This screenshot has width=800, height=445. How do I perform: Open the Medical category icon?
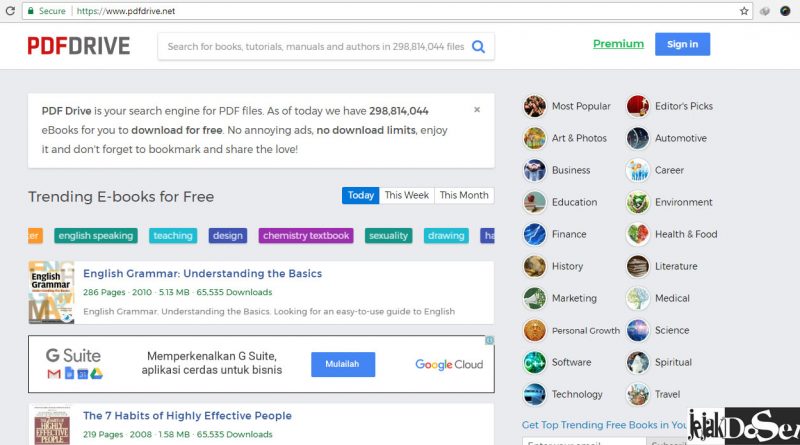tap(638, 299)
